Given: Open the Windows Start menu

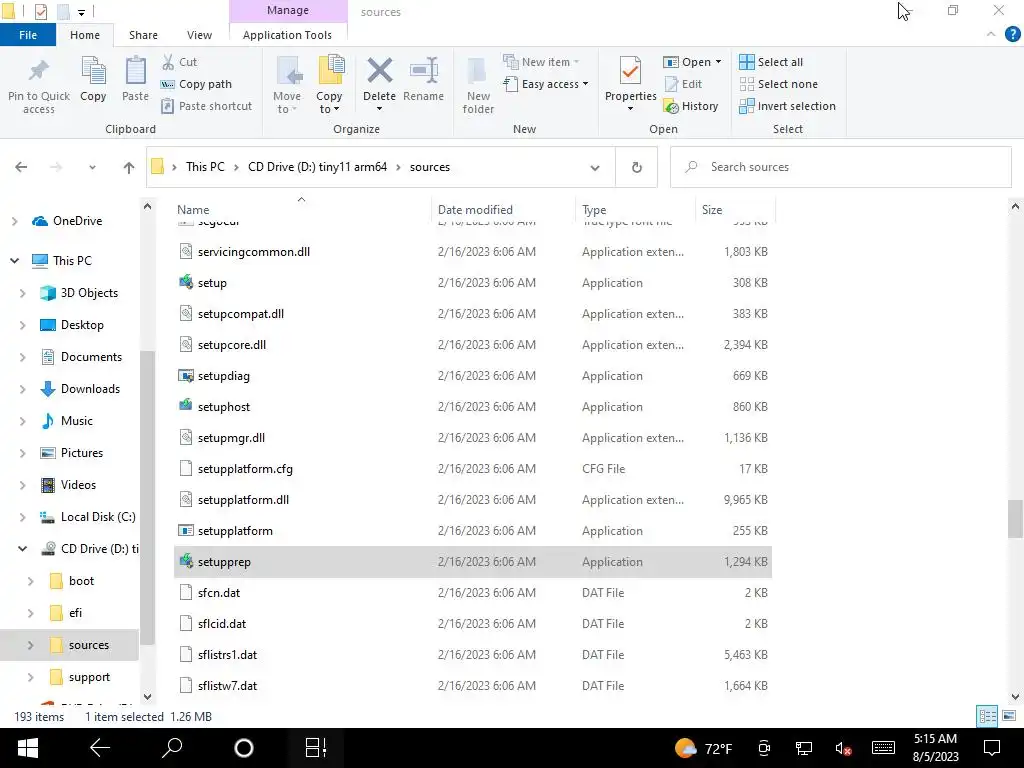Looking at the screenshot, I should [x=28, y=748].
